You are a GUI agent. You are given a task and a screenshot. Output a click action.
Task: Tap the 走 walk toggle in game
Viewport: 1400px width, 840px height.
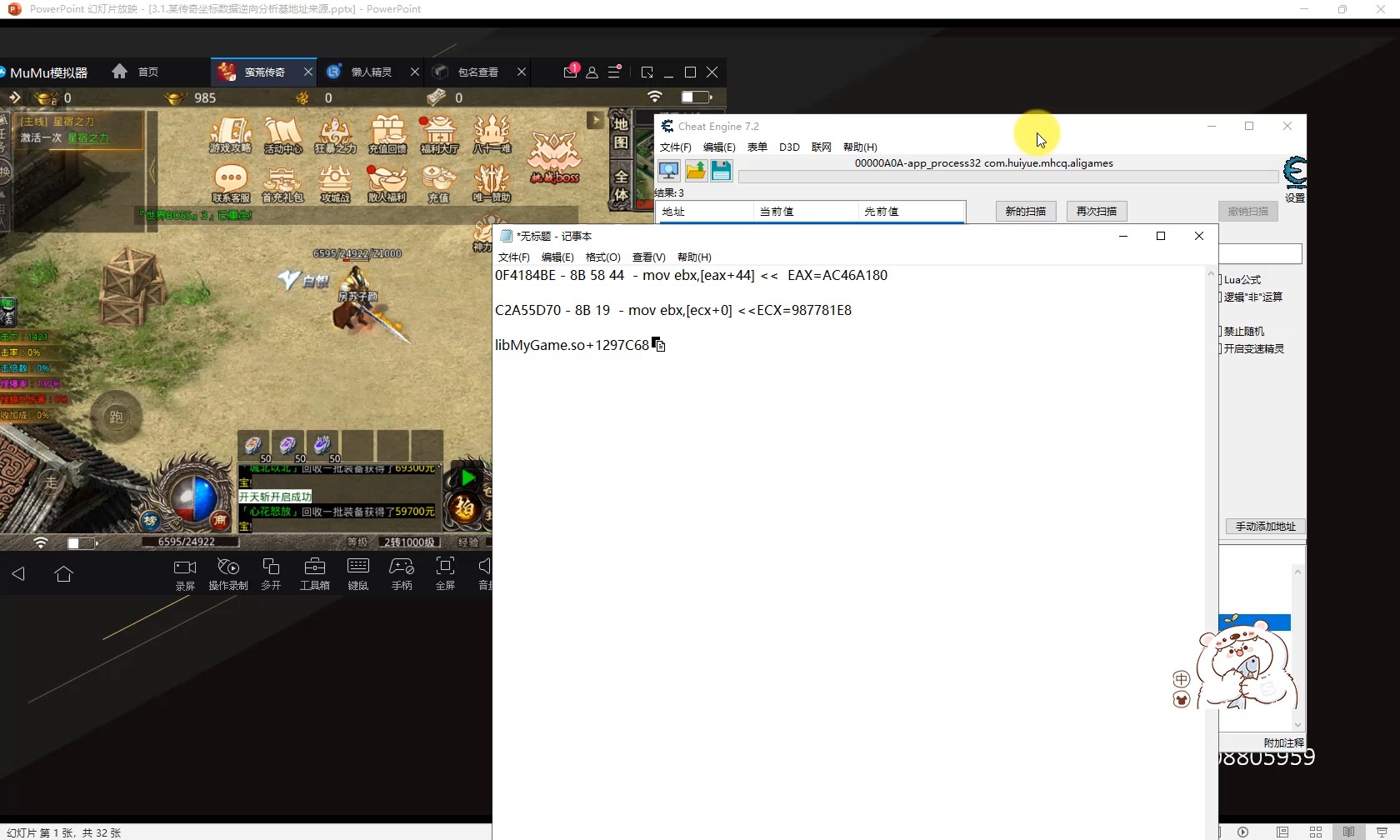pyautogui.click(x=51, y=482)
